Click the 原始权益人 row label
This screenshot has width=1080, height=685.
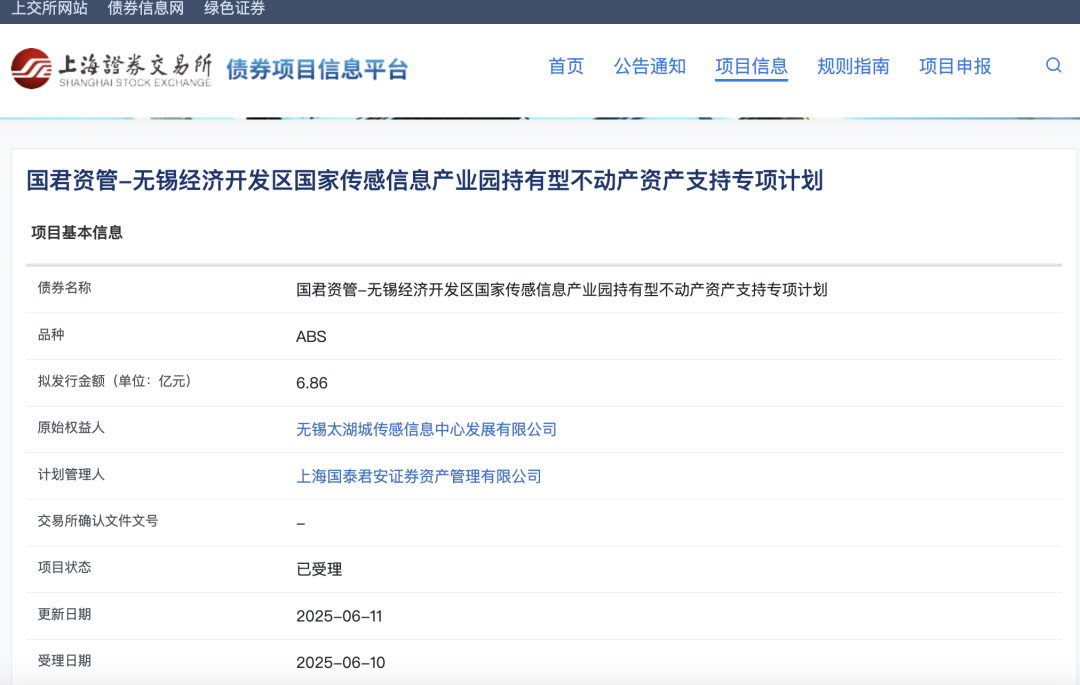(71, 428)
